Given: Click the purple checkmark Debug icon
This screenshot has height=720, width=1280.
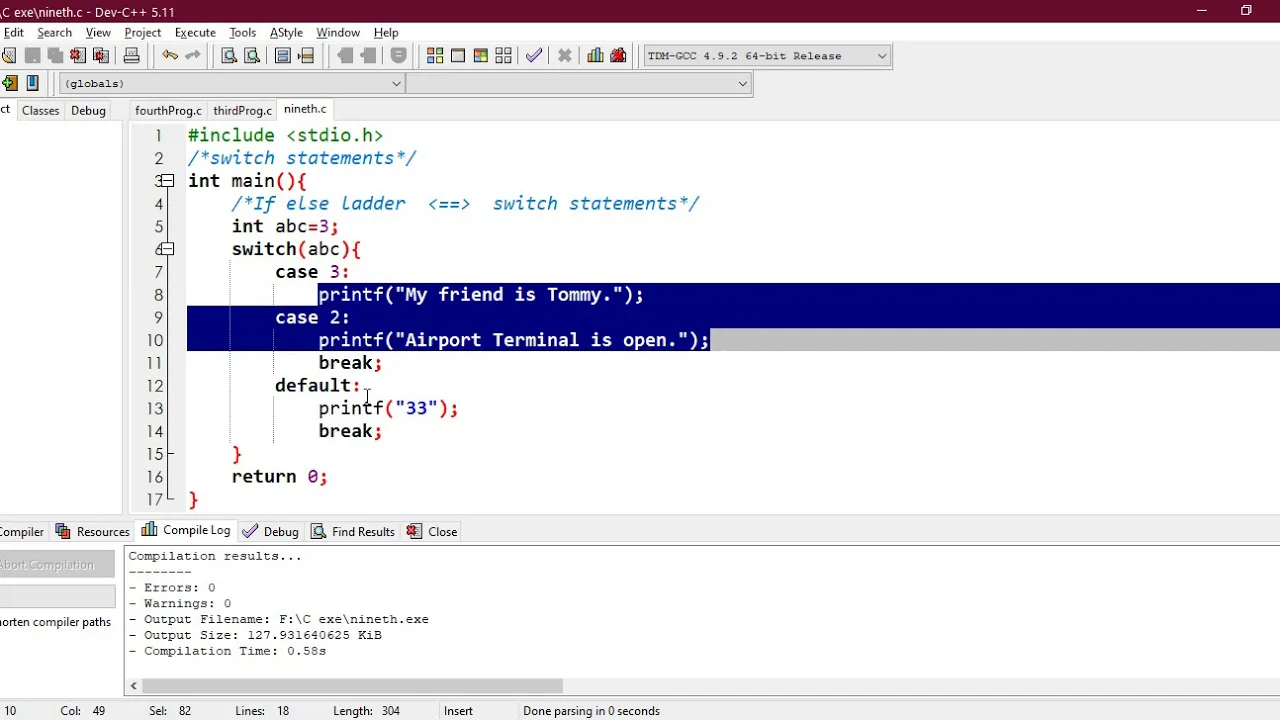Looking at the screenshot, I should 534,56.
